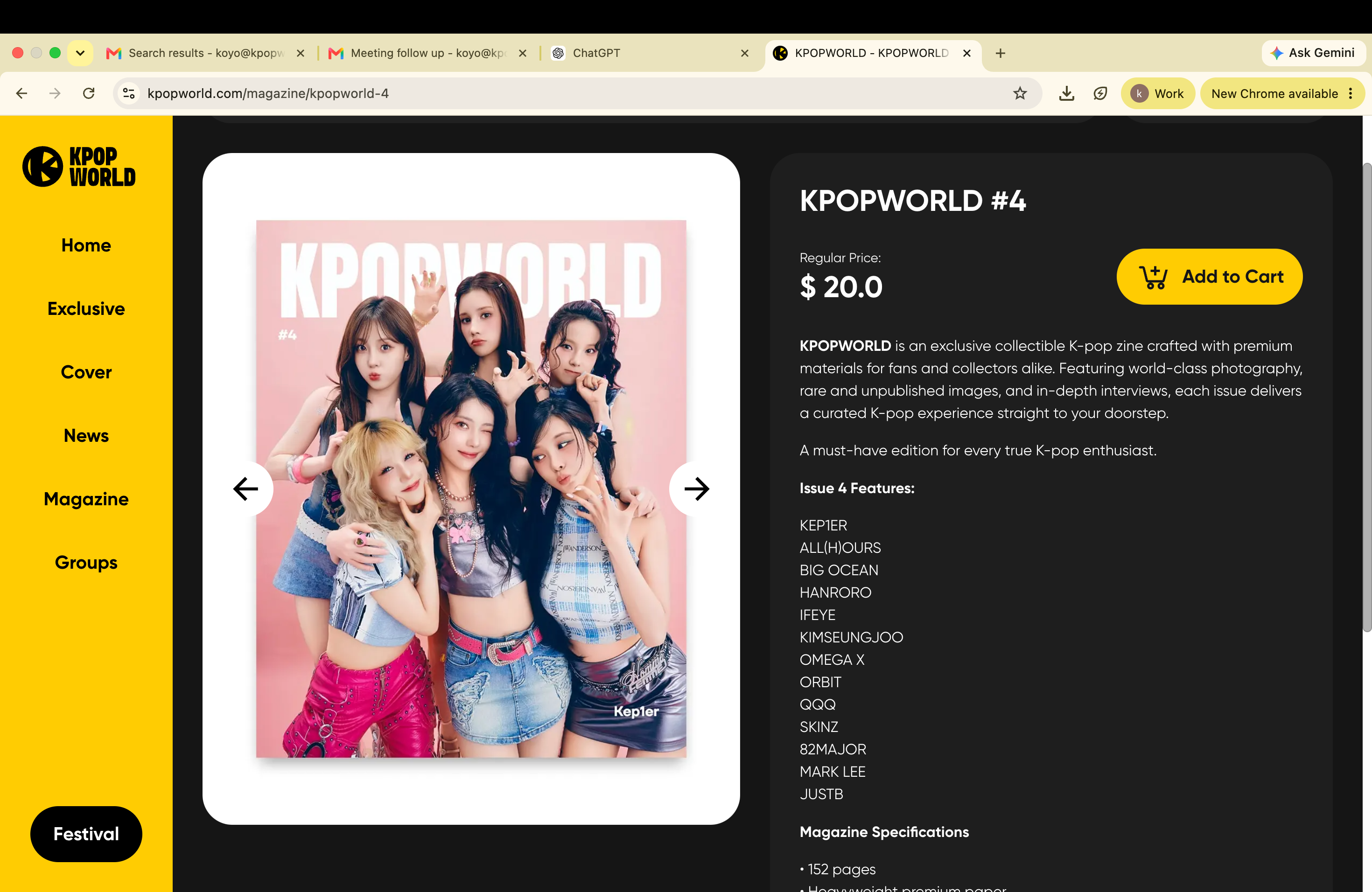The height and width of the screenshot is (892, 1372).
Task: Close the KPOPWORLD tab
Action: (x=967, y=53)
